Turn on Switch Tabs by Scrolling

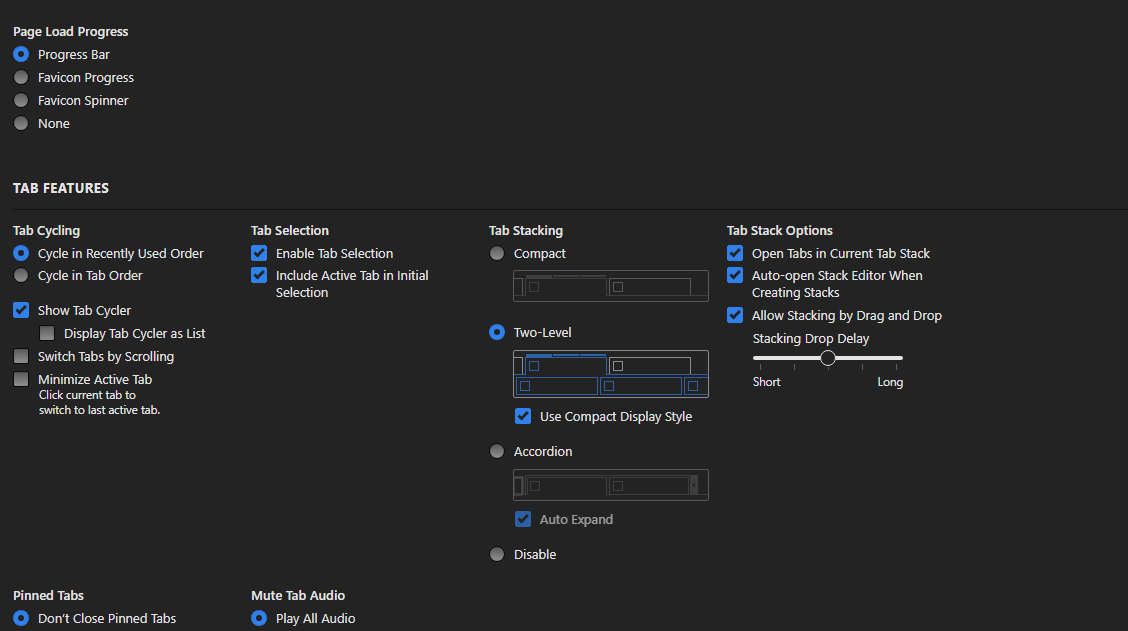pos(21,357)
